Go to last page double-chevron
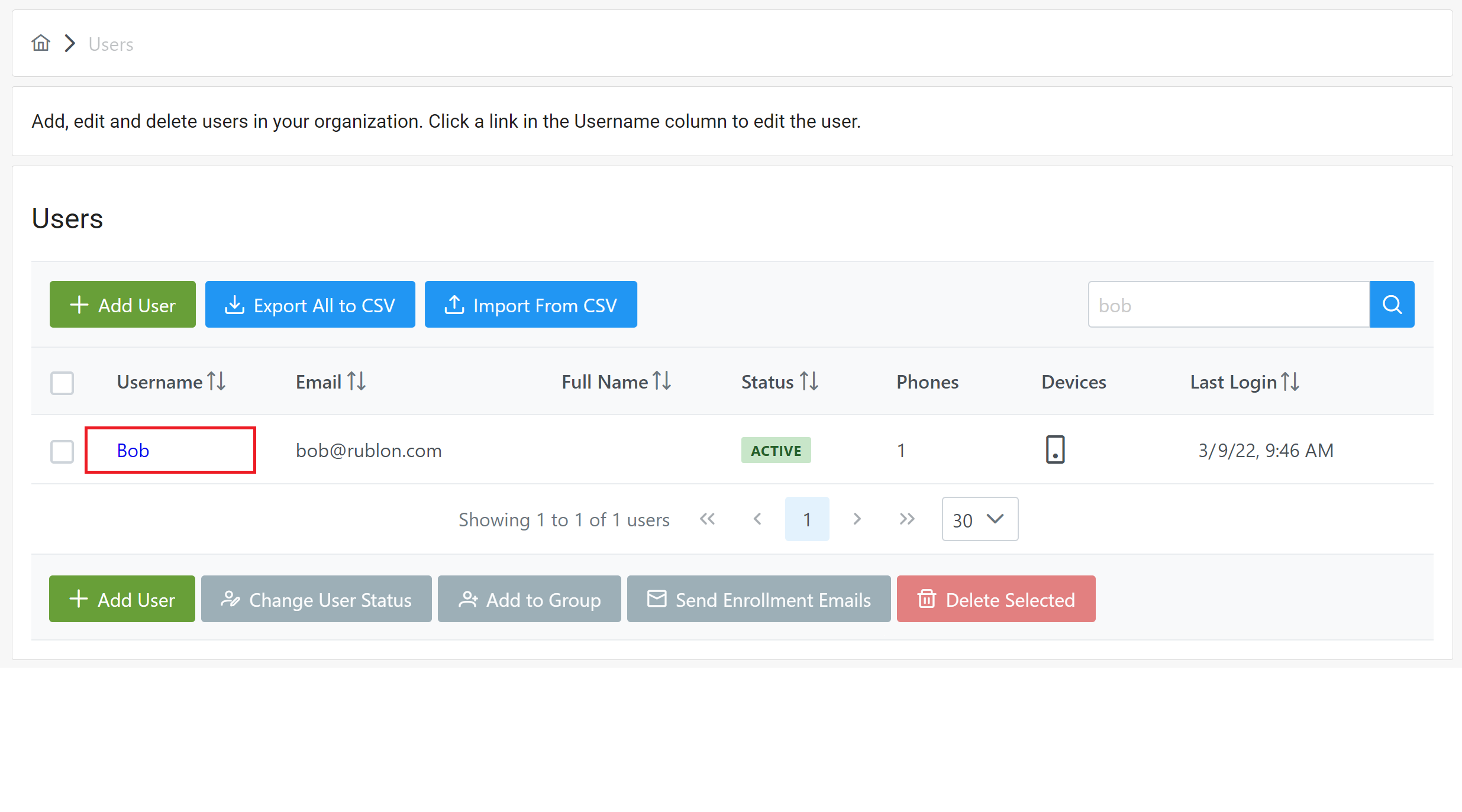1462x812 pixels. point(907,519)
